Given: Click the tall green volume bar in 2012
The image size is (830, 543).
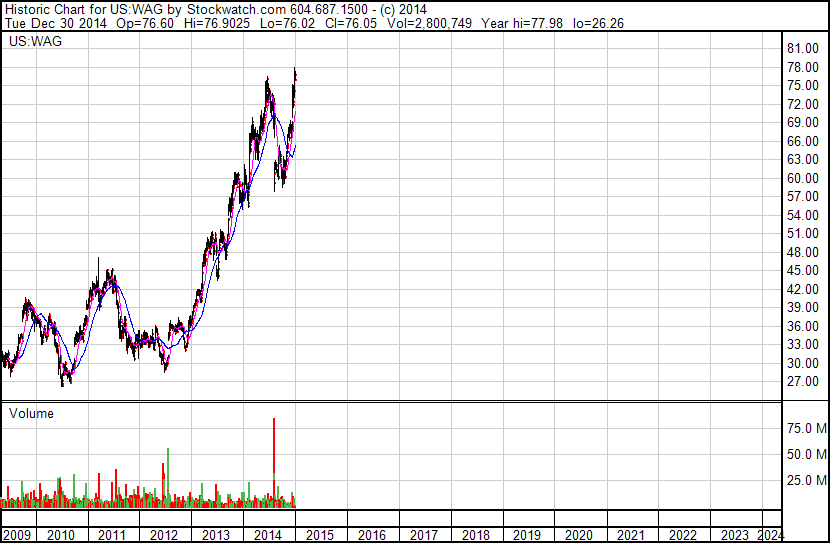Looking at the screenshot, I should [168, 478].
